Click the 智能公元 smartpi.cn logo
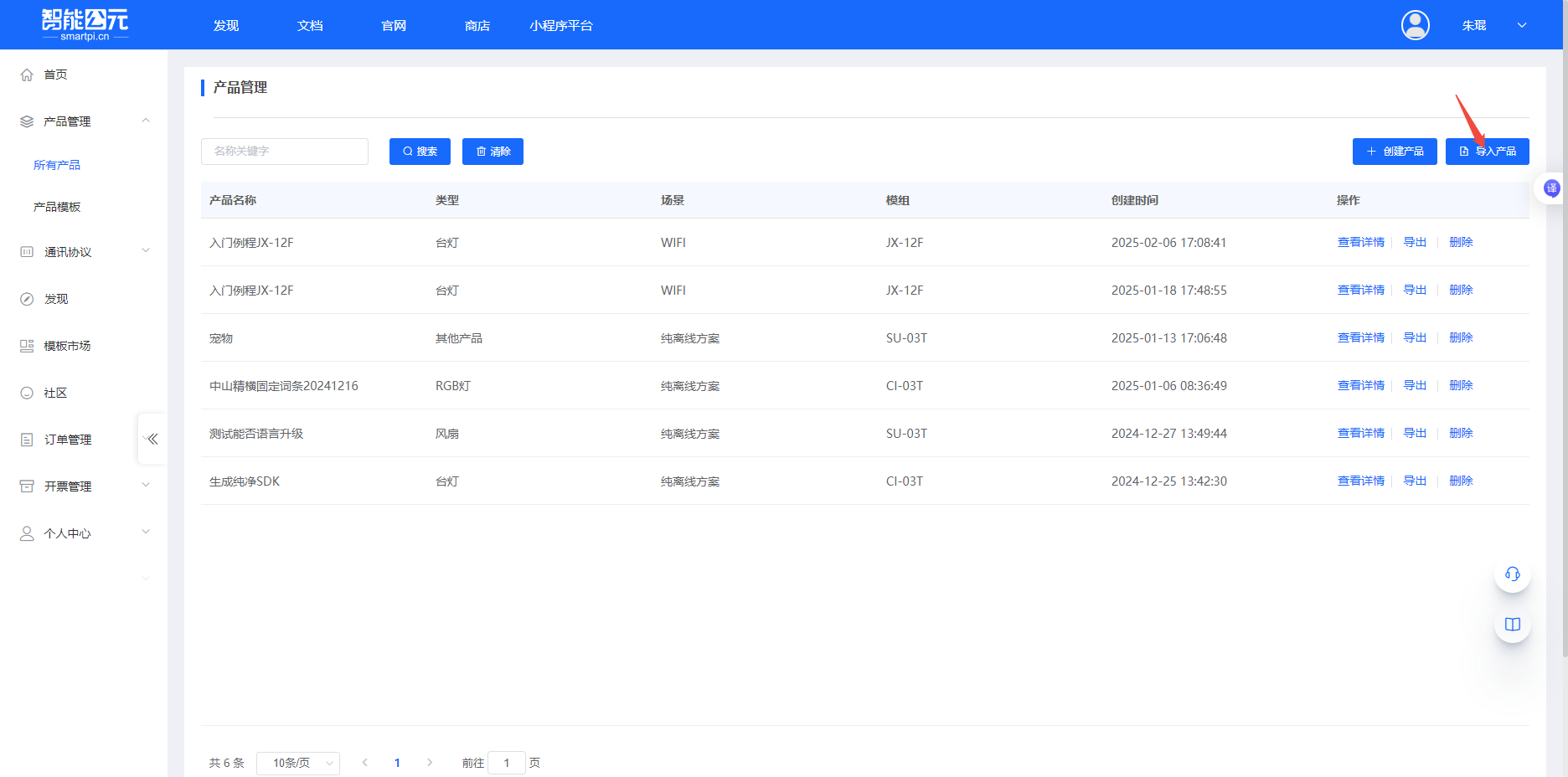 (85, 24)
